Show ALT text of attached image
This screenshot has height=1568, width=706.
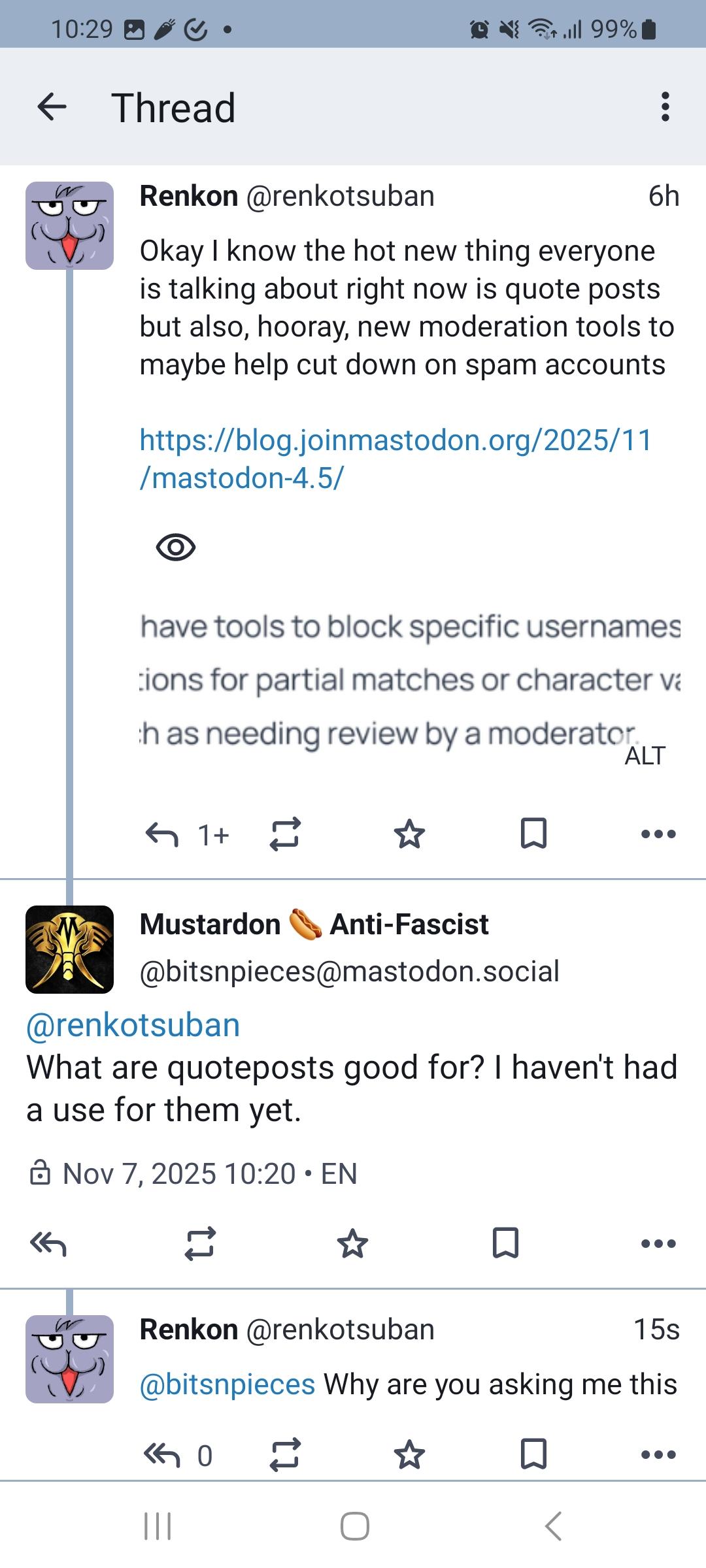tap(645, 756)
